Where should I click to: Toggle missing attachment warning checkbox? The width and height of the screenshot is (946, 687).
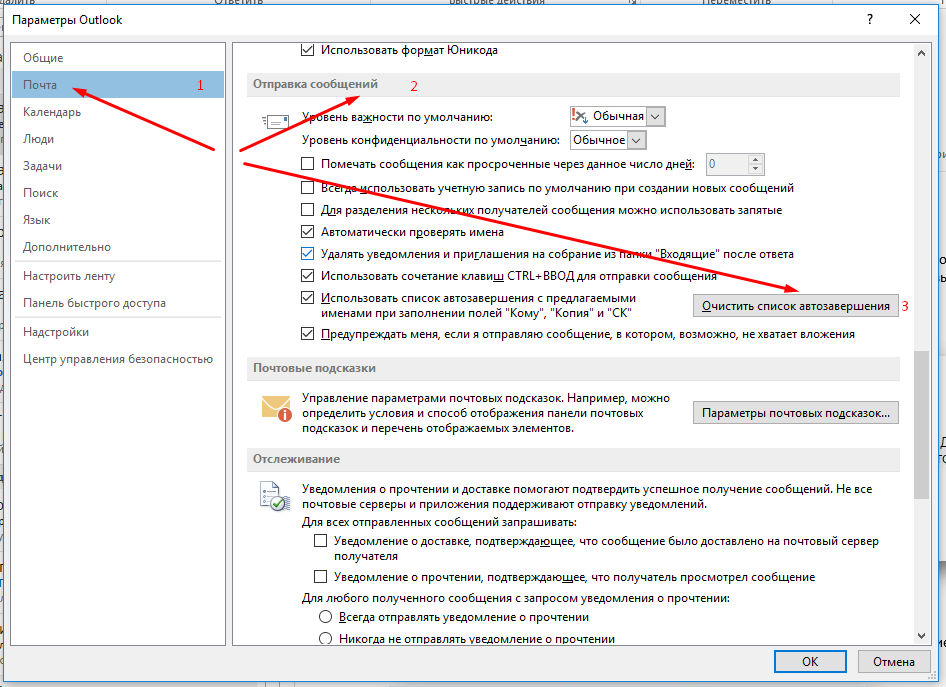tap(308, 334)
